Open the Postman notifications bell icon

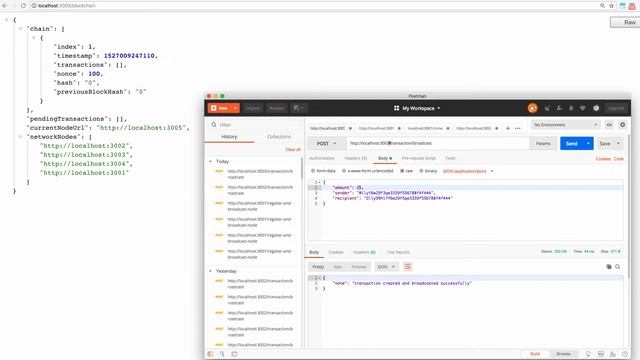(x=571, y=108)
